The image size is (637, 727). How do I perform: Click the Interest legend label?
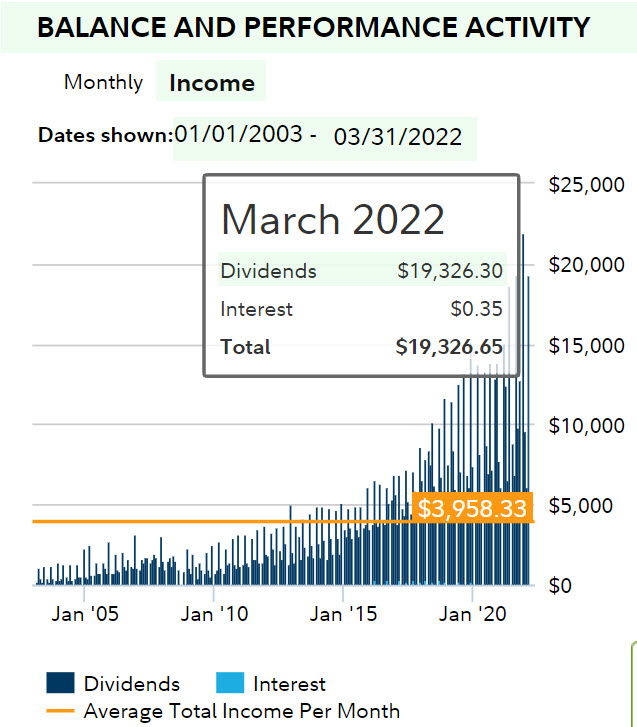pyautogui.click(x=289, y=684)
